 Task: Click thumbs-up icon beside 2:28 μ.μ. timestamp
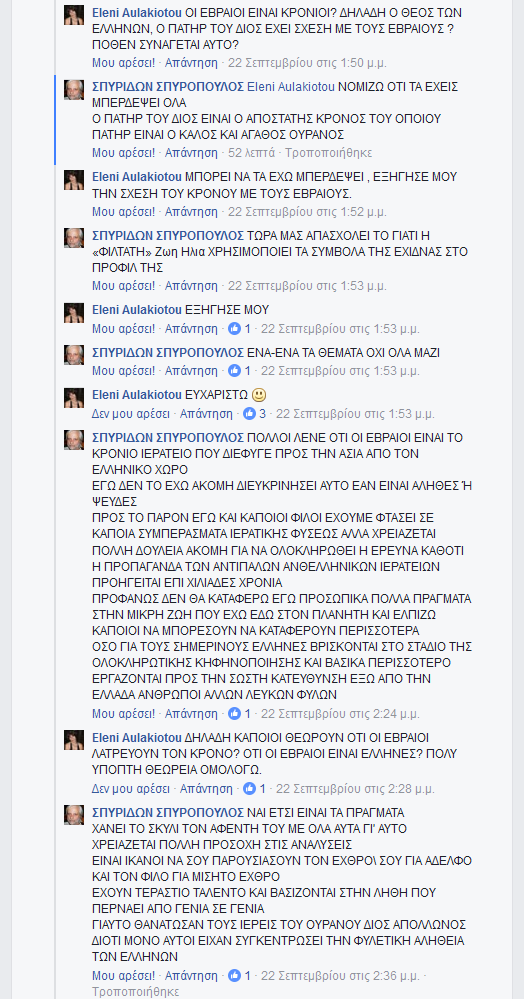[x=249, y=789]
